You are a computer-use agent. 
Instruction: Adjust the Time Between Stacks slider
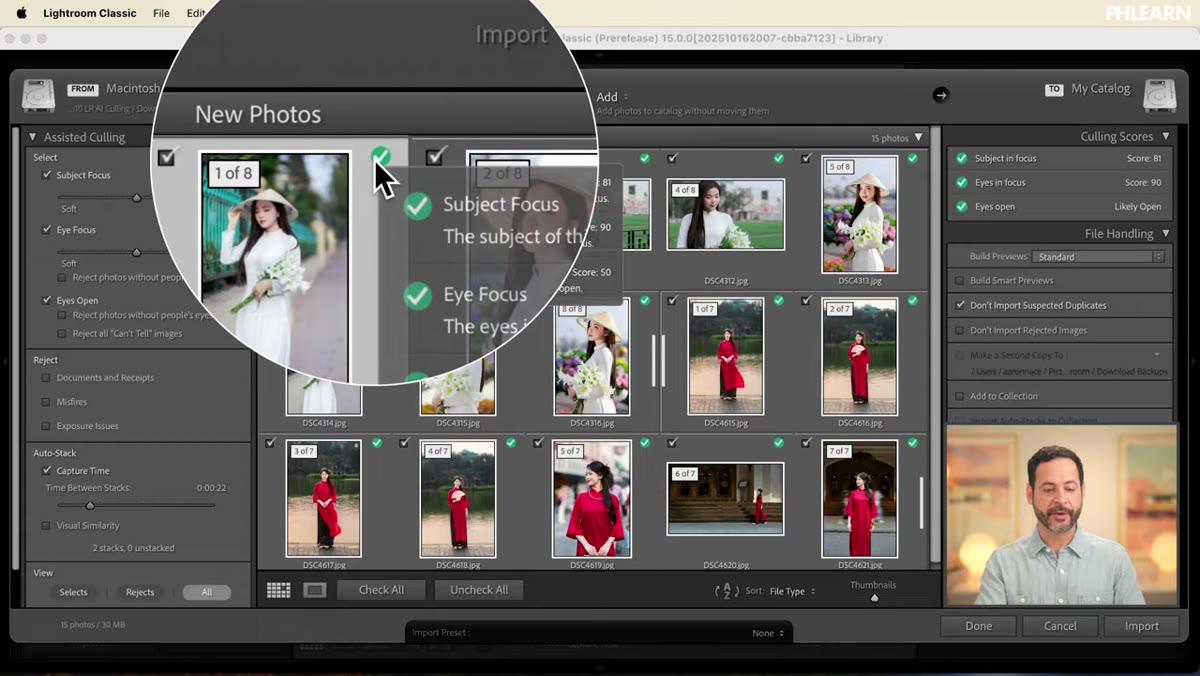coord(89,505)
